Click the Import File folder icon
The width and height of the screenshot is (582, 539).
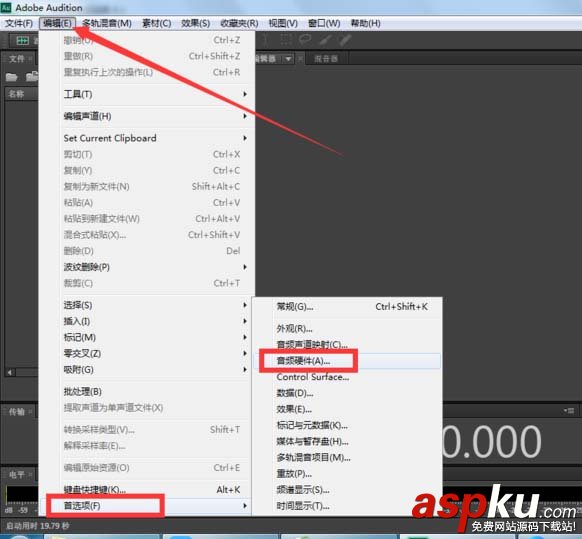click(x=32, y=76)
